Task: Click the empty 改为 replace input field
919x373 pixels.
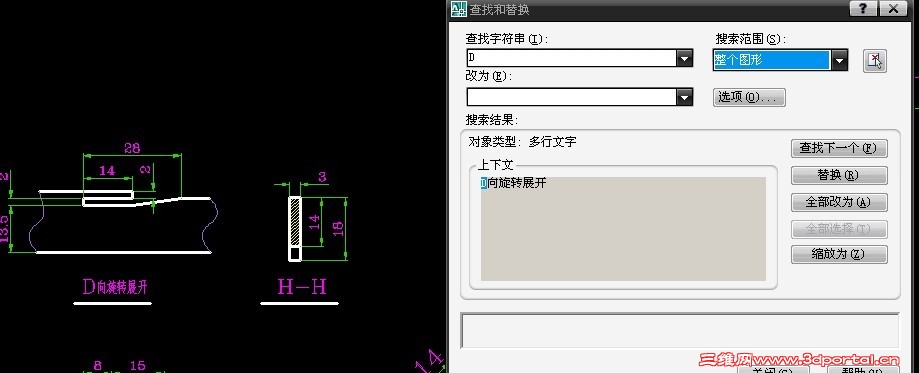Action: 571,97
